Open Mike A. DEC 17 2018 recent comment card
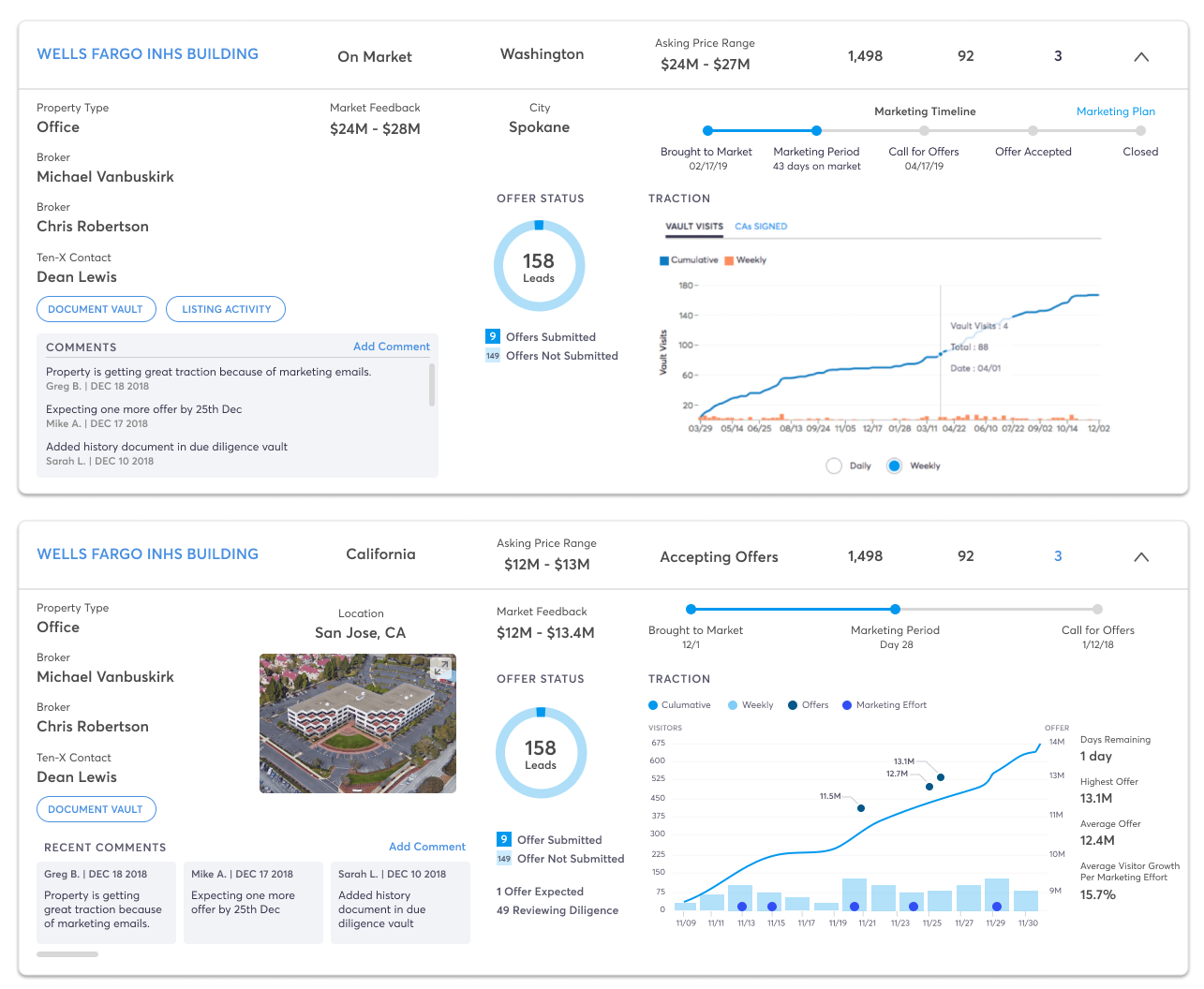 (x=253, y=903)
